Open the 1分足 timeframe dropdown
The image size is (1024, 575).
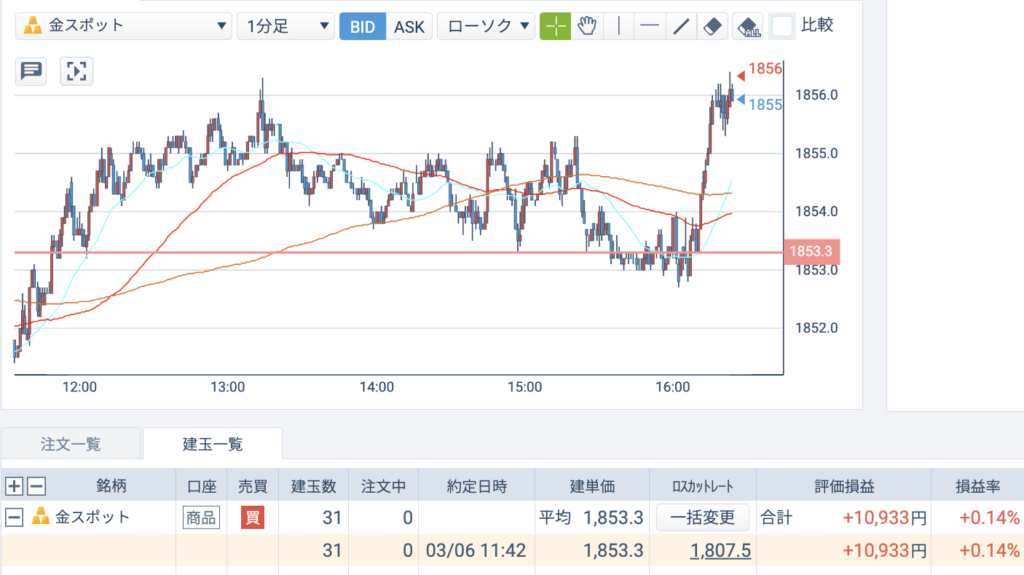(285, 26)
